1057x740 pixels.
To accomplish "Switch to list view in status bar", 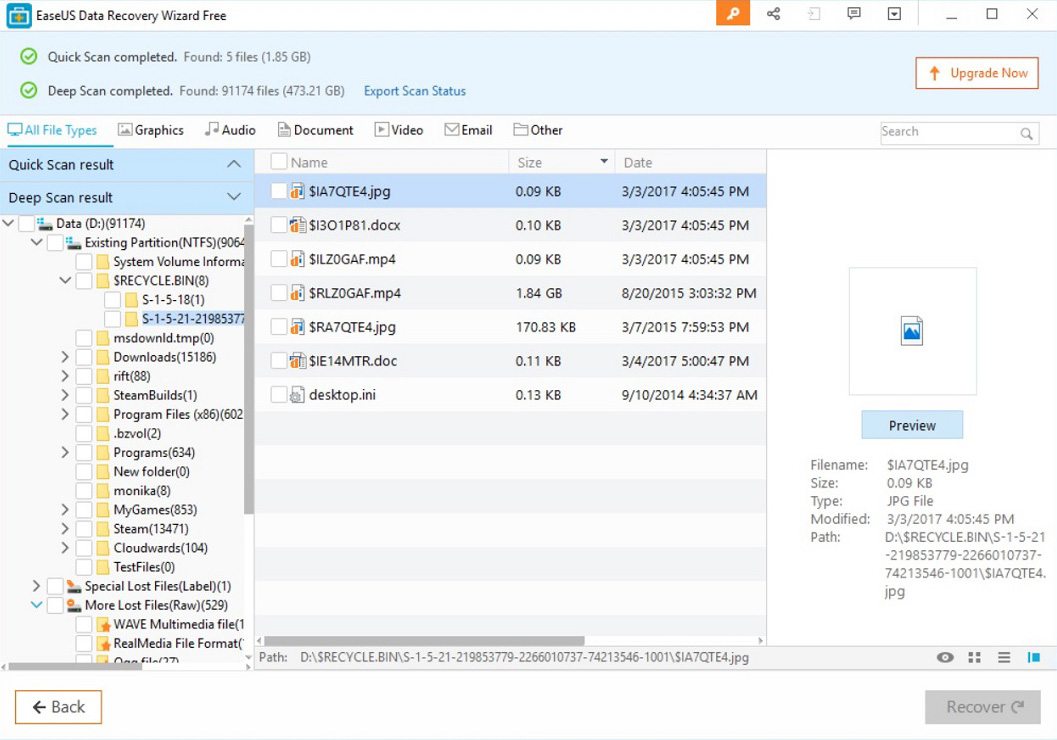I will (1004, 658).
